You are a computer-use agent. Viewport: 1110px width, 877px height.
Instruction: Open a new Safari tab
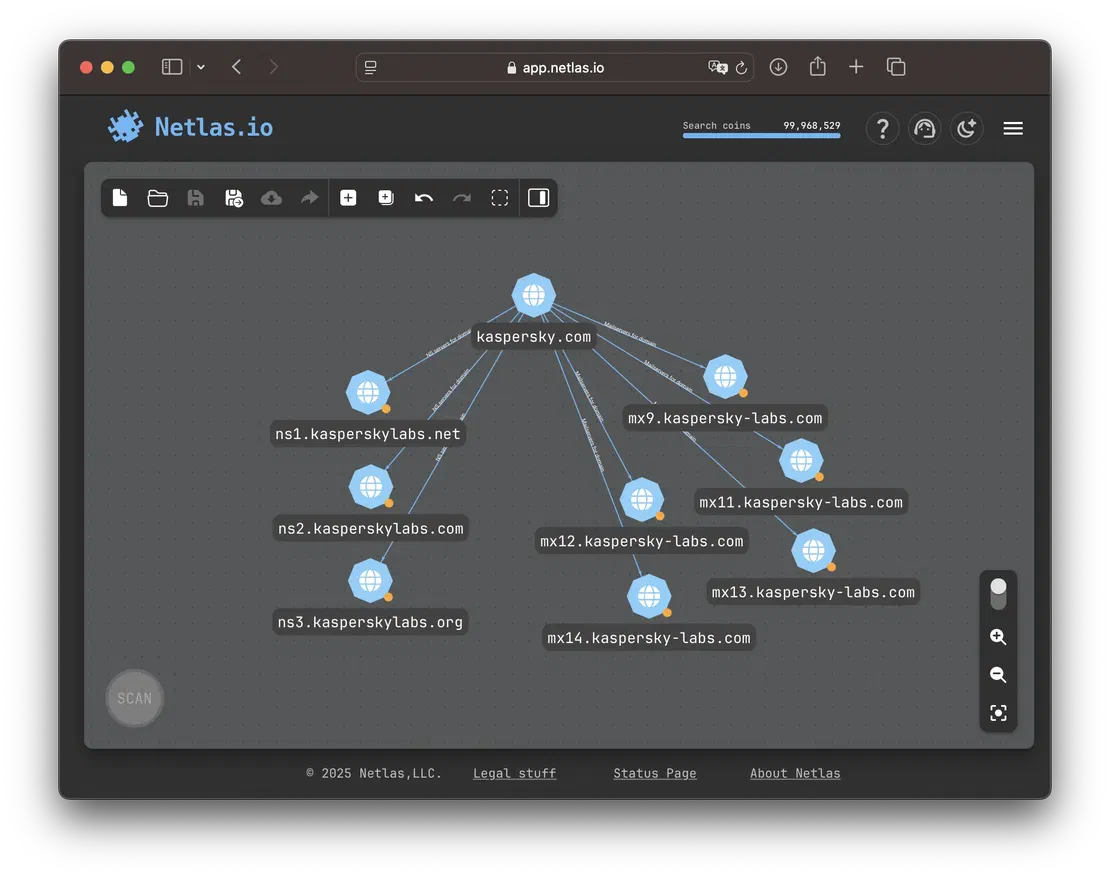click(x=856, y=67)
